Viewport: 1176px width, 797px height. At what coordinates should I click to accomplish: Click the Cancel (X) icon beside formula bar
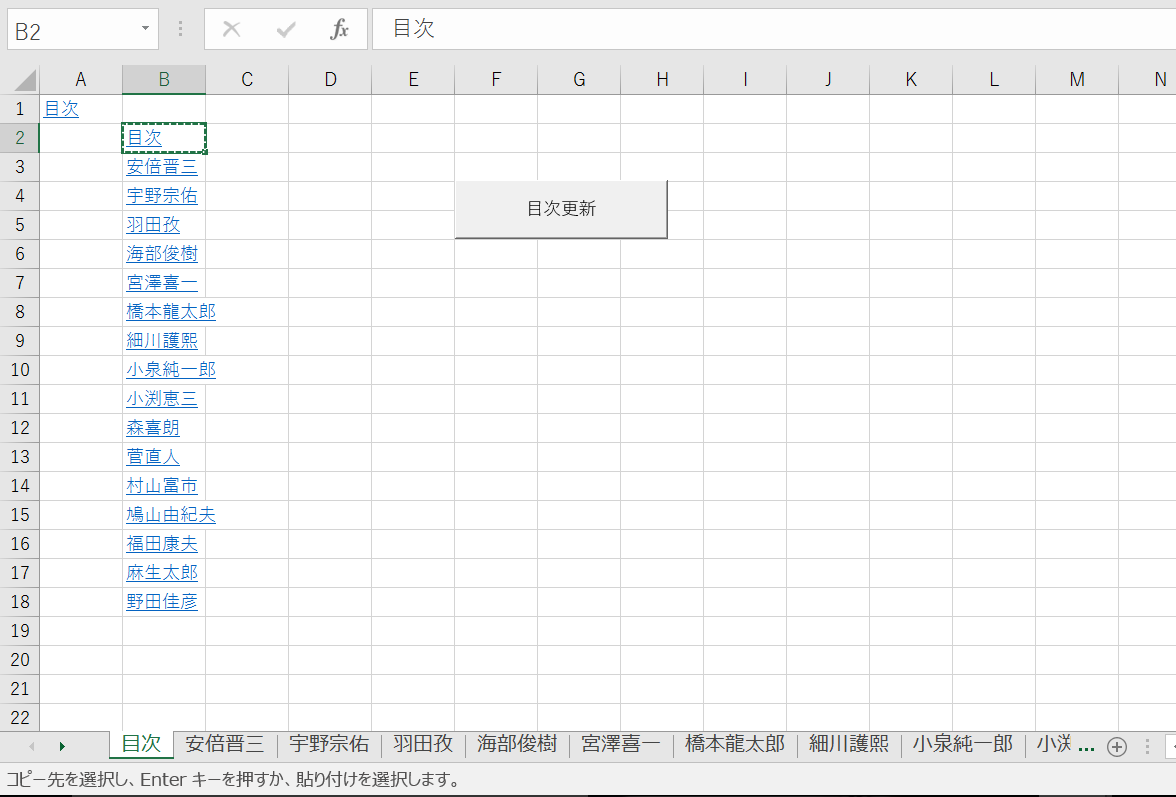click(x=232, y=29)
